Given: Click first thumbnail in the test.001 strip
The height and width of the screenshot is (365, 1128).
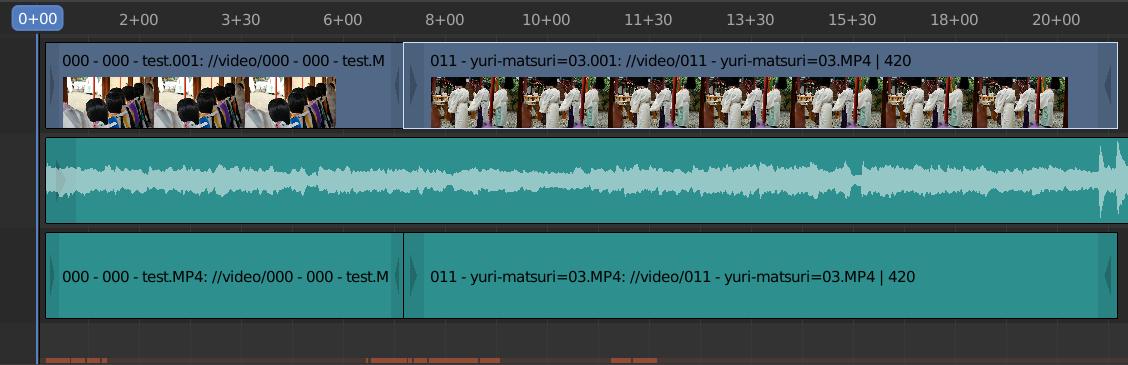Looking at the screenshot, I should (108, 102).
